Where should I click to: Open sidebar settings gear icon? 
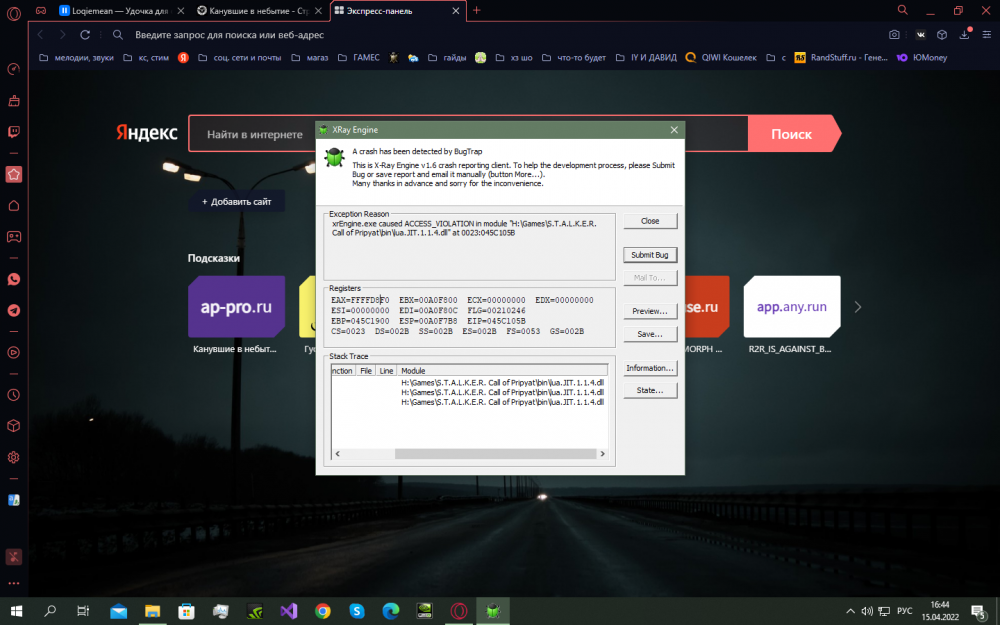(x=14, y=457)
